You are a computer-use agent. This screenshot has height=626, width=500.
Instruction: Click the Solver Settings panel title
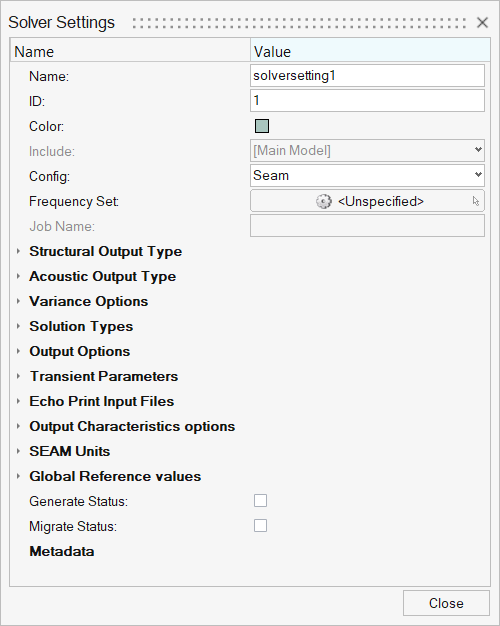(x=62, y=22)
